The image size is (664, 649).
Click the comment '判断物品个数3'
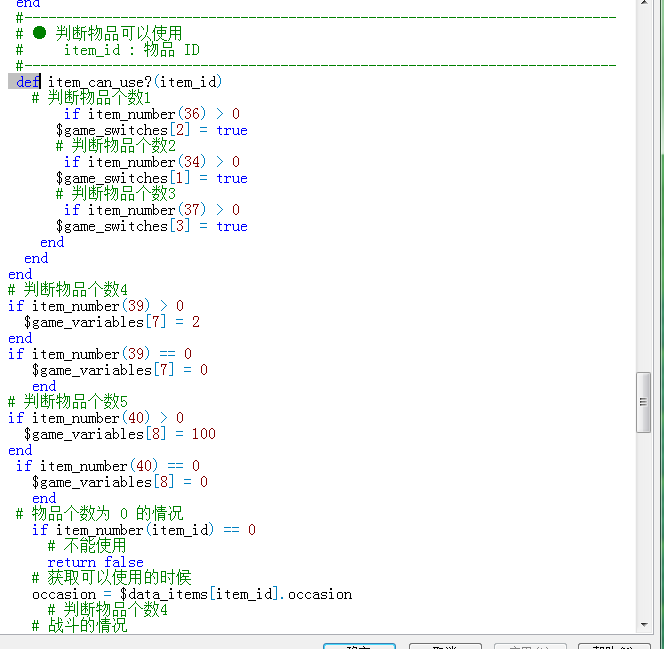pyautogui.click(x=123, y=194)
